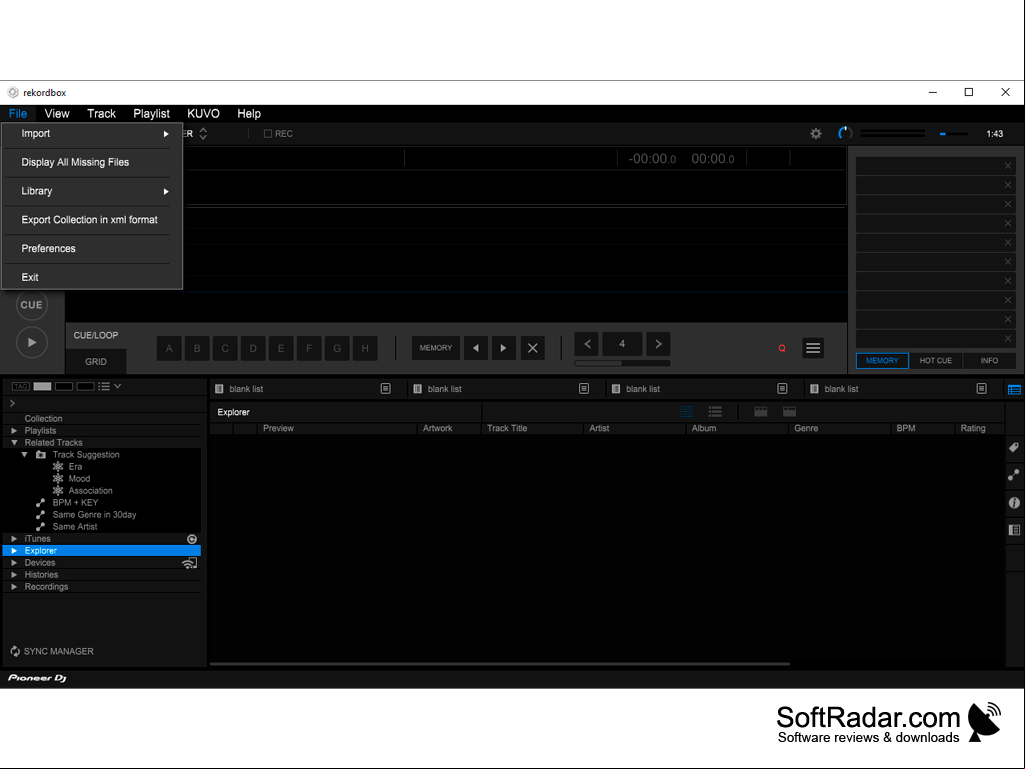Open settings via the gear icon
Image resolution: width=1025 pixels, height=769 pixels.
[x=816, y=133]
